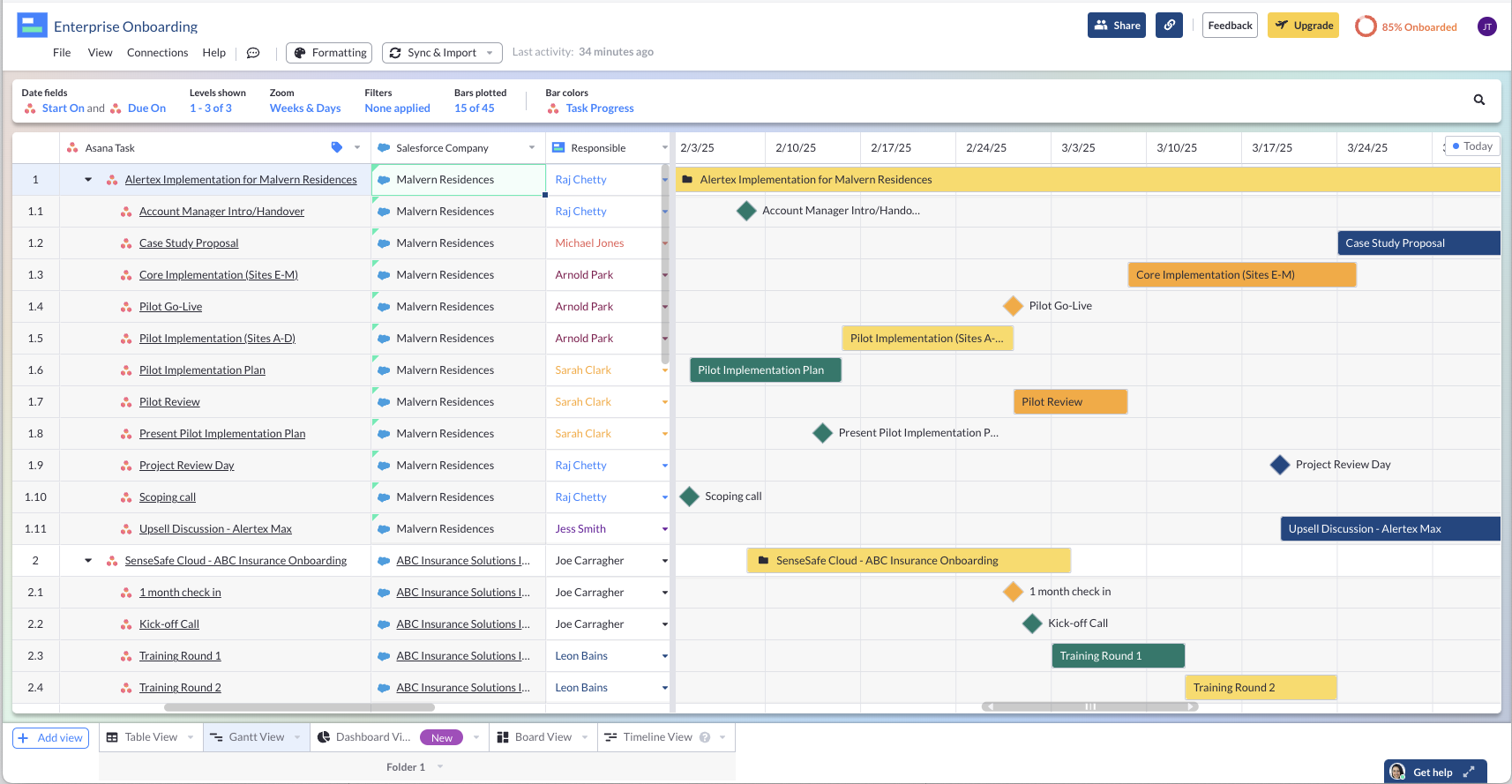
Task: Click the search magnifier icon
Action: [x=1479, y=100]
